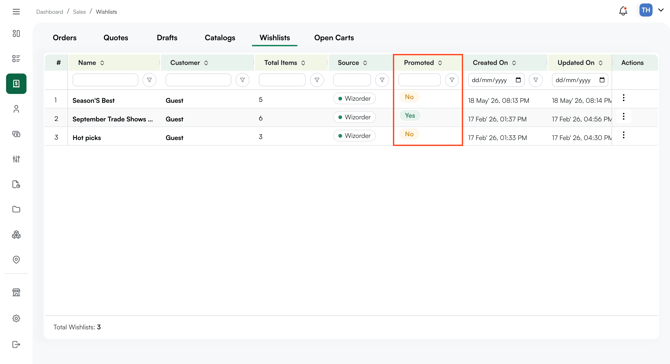Screen dimensions: 670x364
Task: Click the payments coins sidebar icon
Action: click(x=16, y=134)
